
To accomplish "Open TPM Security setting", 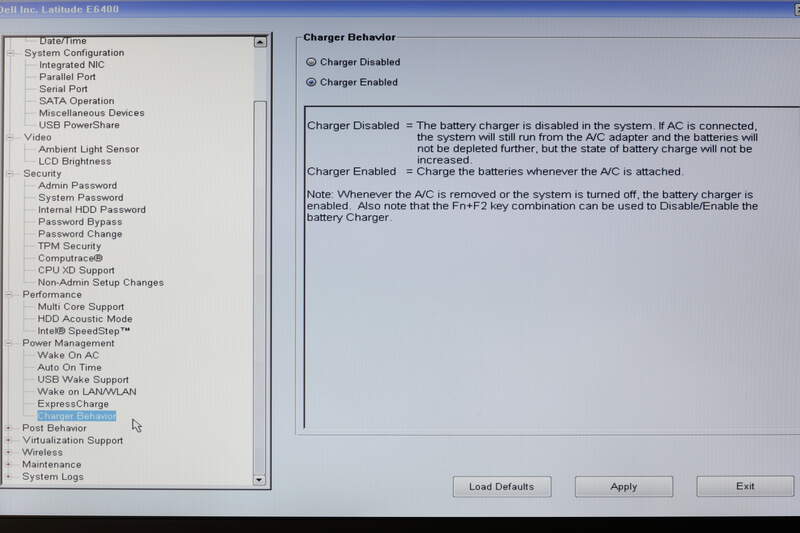I will point(69,246).
